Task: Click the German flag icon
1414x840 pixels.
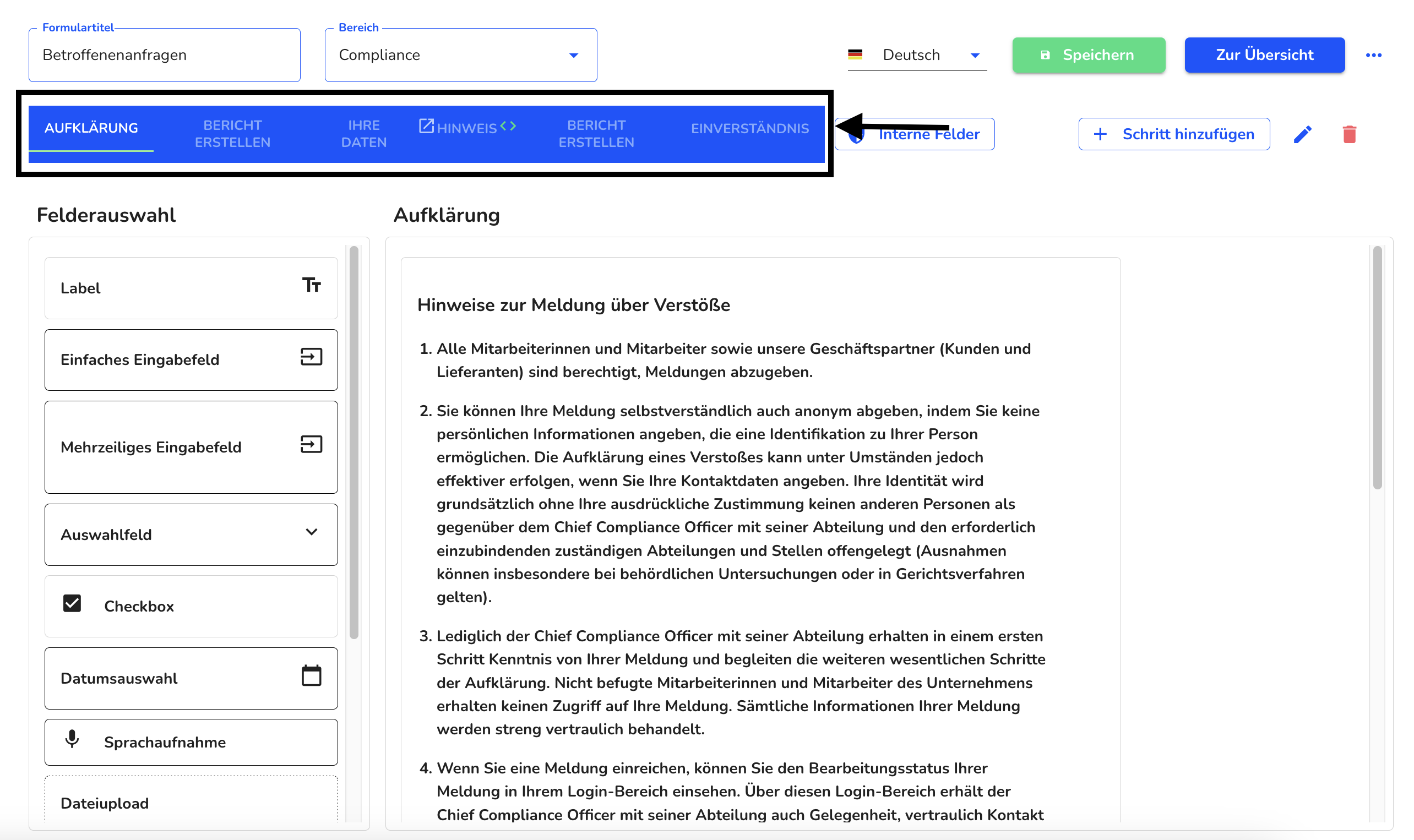Action: point(855,54)
